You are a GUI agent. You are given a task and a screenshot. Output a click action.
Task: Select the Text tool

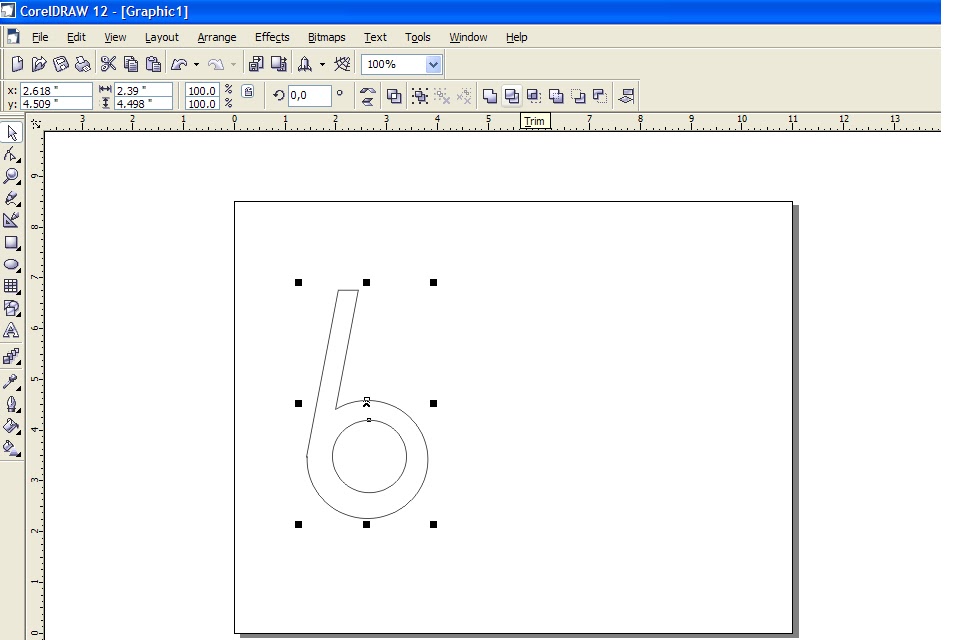[12, 330]
